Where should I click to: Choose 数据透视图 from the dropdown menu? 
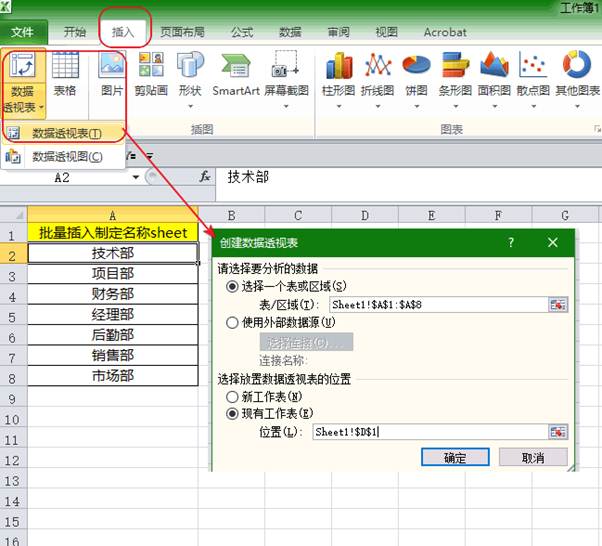point(66,156)
